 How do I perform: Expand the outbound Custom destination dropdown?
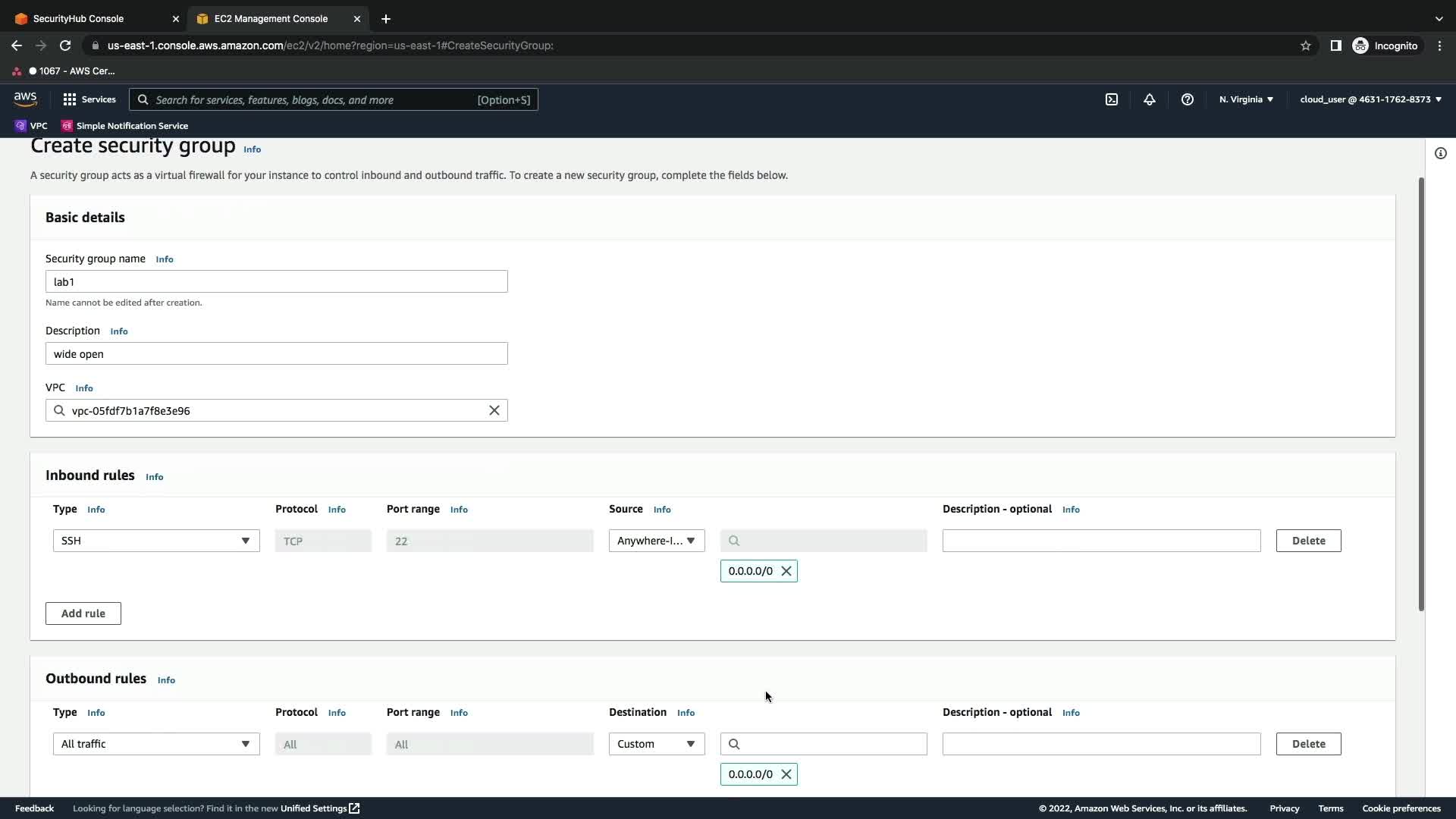[x=656, y=744]
